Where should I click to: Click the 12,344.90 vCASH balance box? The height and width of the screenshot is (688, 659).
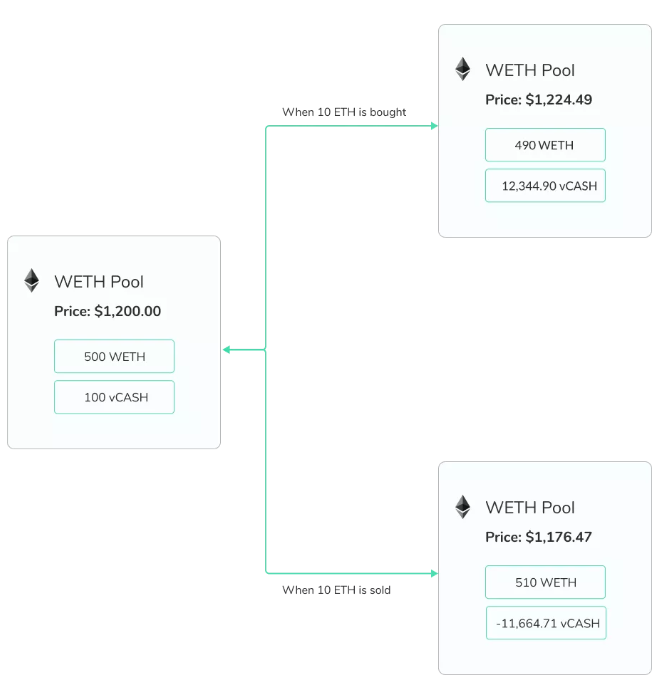[x=545, y=185]
